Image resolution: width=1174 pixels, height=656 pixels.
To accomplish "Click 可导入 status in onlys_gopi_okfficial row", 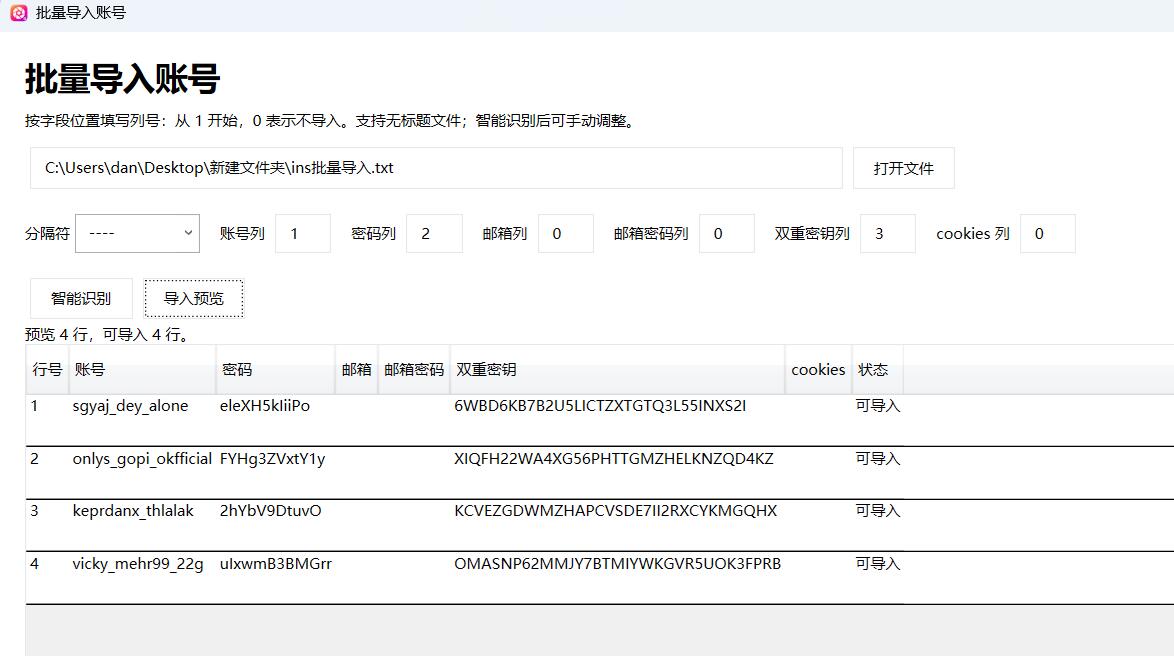I will [878, 459].
